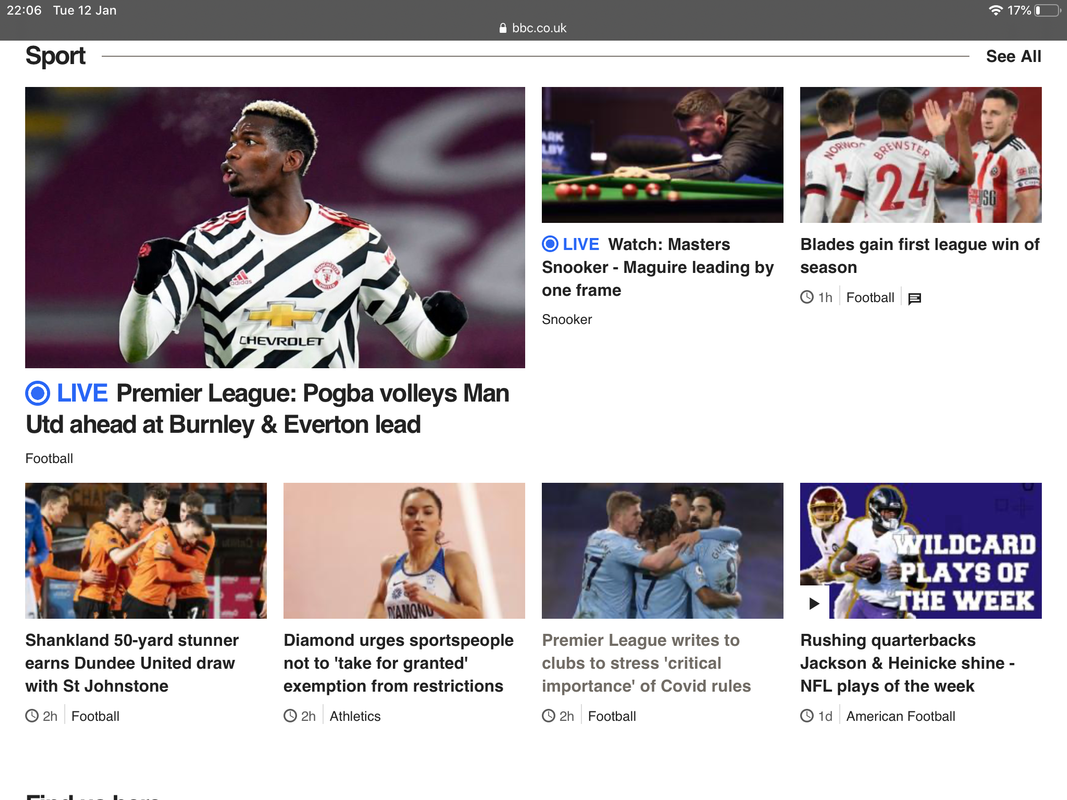The height and width of the screenshot is (800, 1067).
Task: Open the Premier League Pogba volleys headline
Action: tap(267, 409)
